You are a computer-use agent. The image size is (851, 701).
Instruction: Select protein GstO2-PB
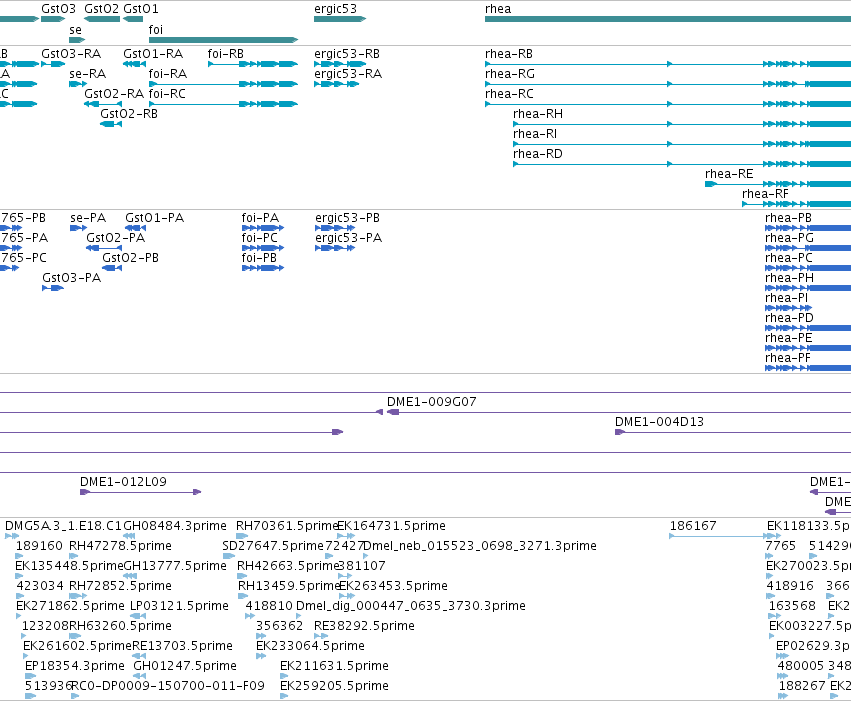pos(131,258)
